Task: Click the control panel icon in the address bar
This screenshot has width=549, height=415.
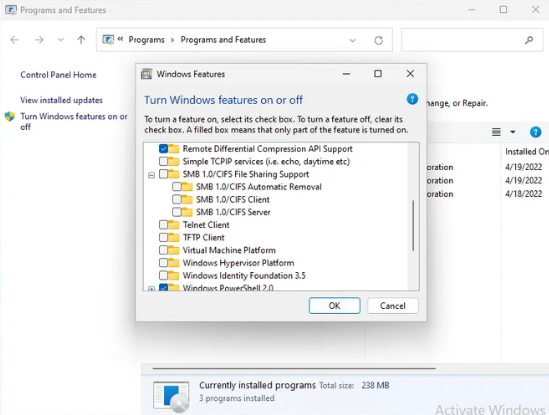Action: point(108,40)
